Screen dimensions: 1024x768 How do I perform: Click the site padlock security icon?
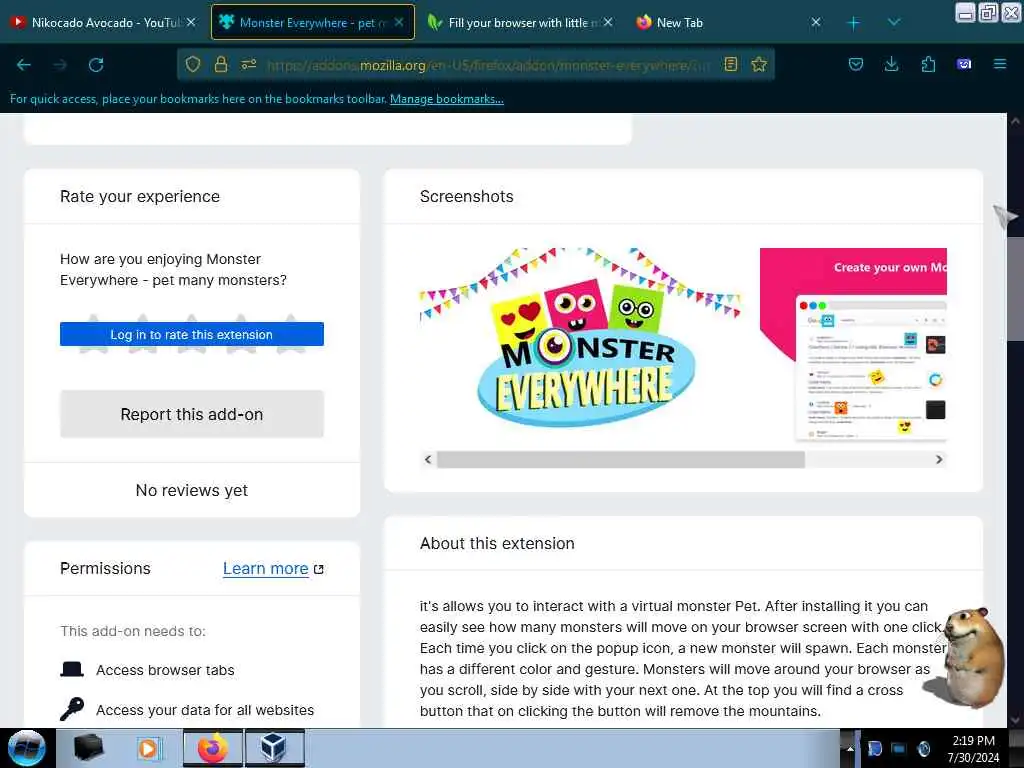tap(221, 64)
